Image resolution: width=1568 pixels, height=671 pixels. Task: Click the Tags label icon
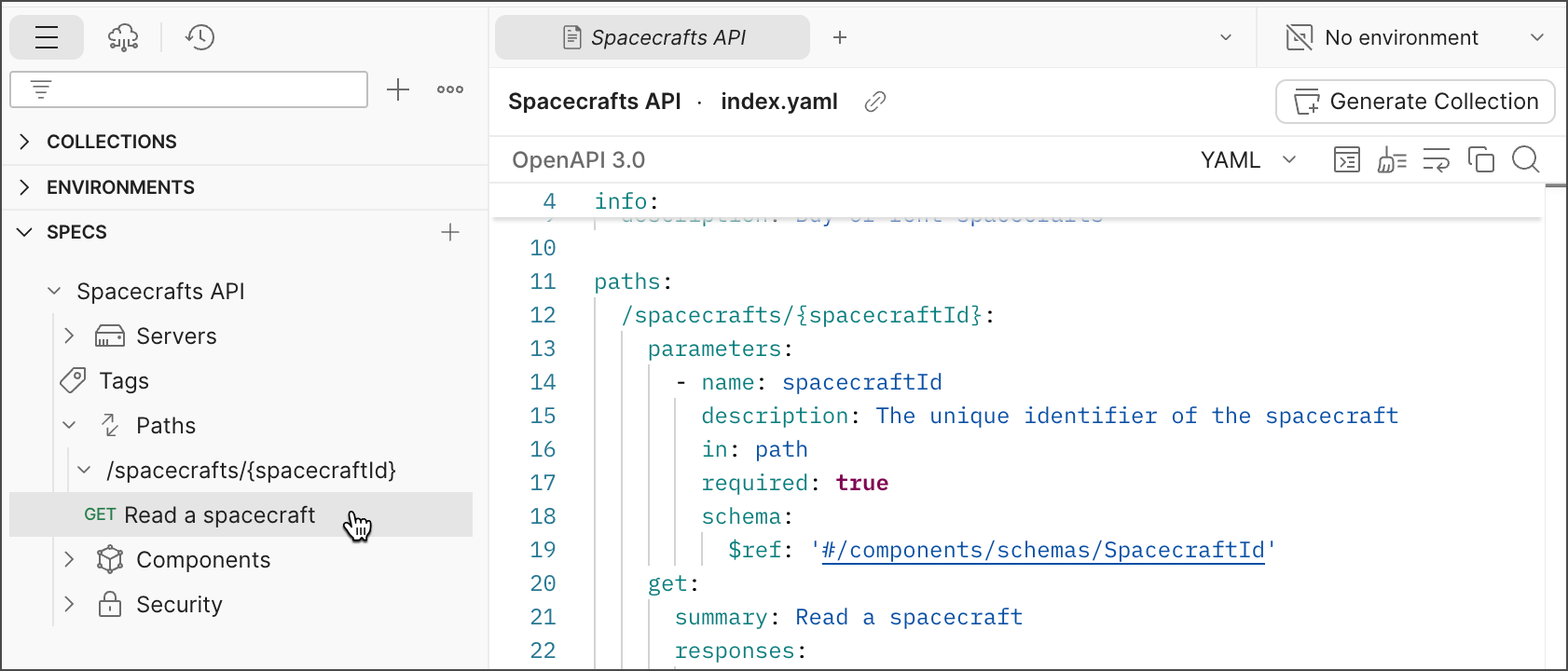[x=73, y=380]
